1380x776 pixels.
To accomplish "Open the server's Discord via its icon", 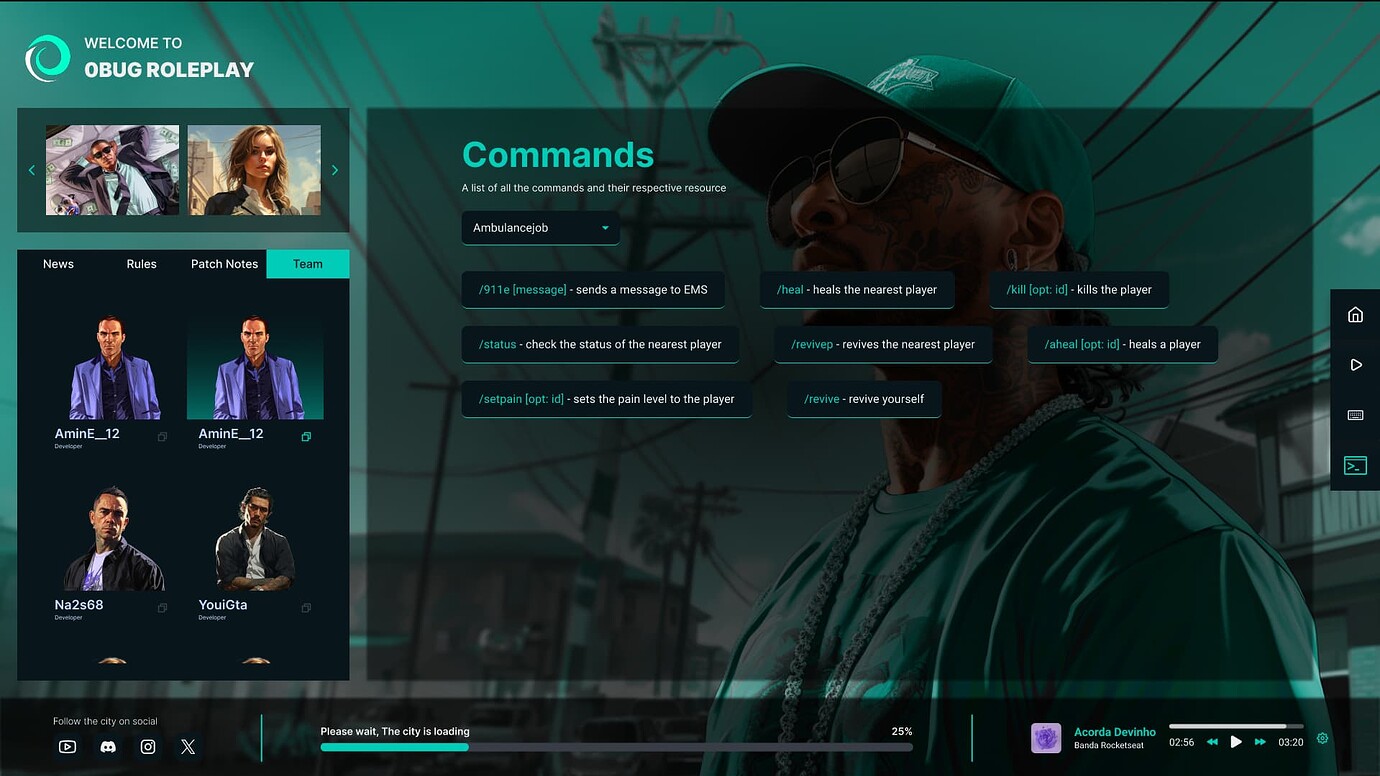I will tap(107, 746).
